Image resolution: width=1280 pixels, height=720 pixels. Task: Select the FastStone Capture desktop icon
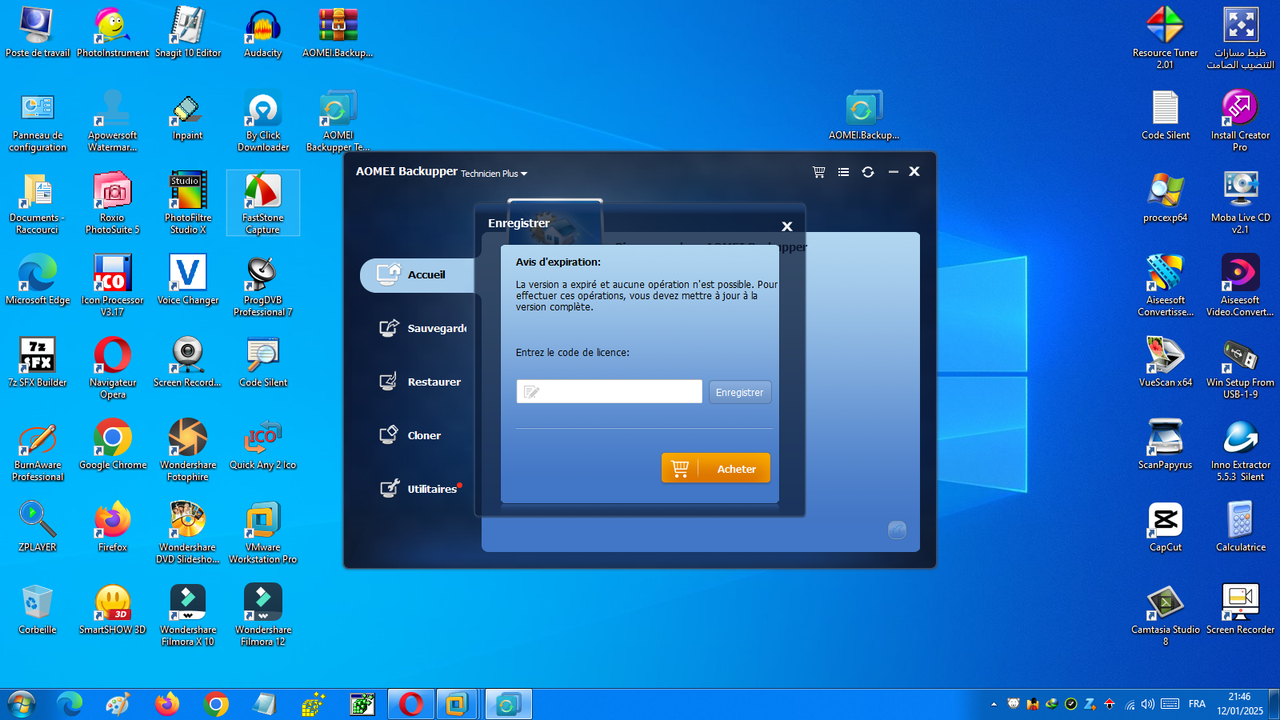pyautogui.click(x=263, y=203)
